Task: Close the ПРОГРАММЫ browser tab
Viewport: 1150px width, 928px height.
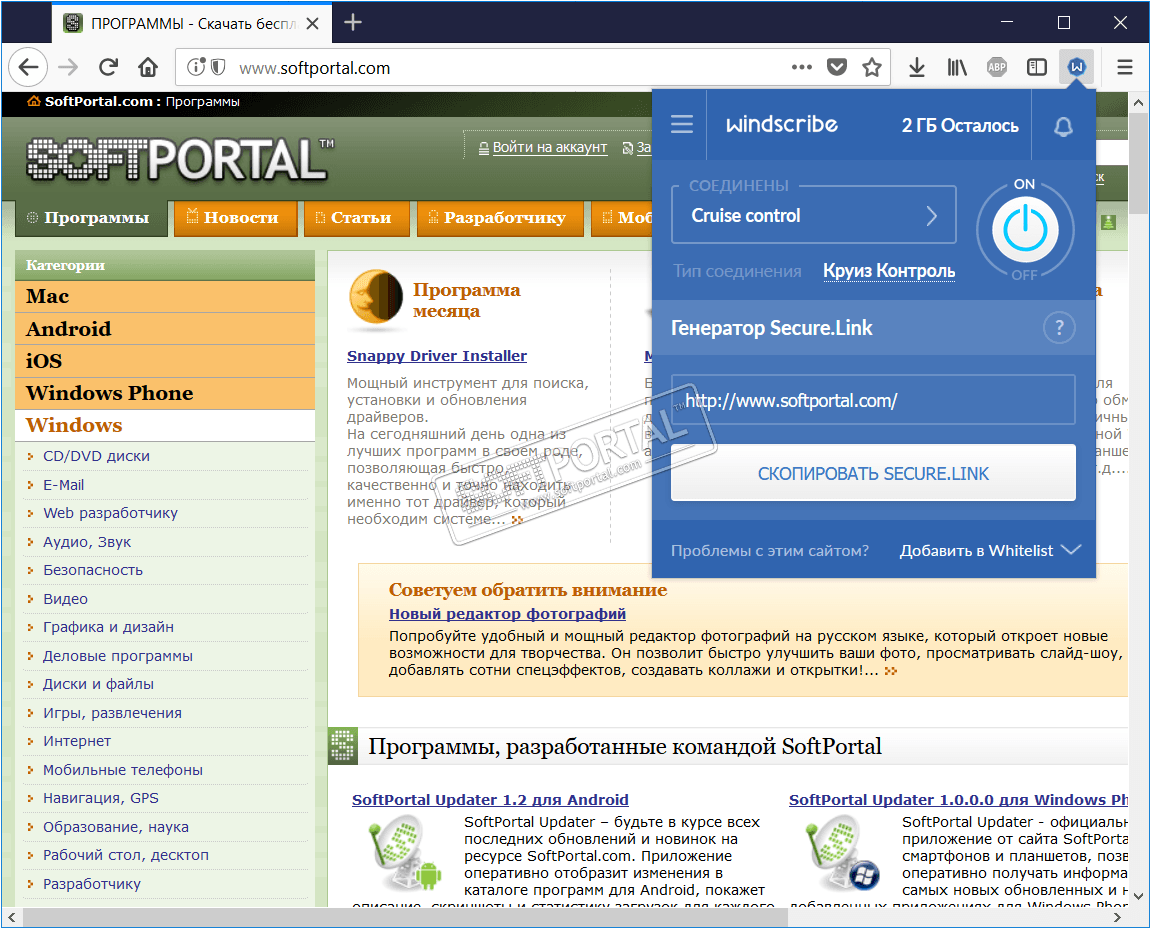Action: tap(312, 23)
